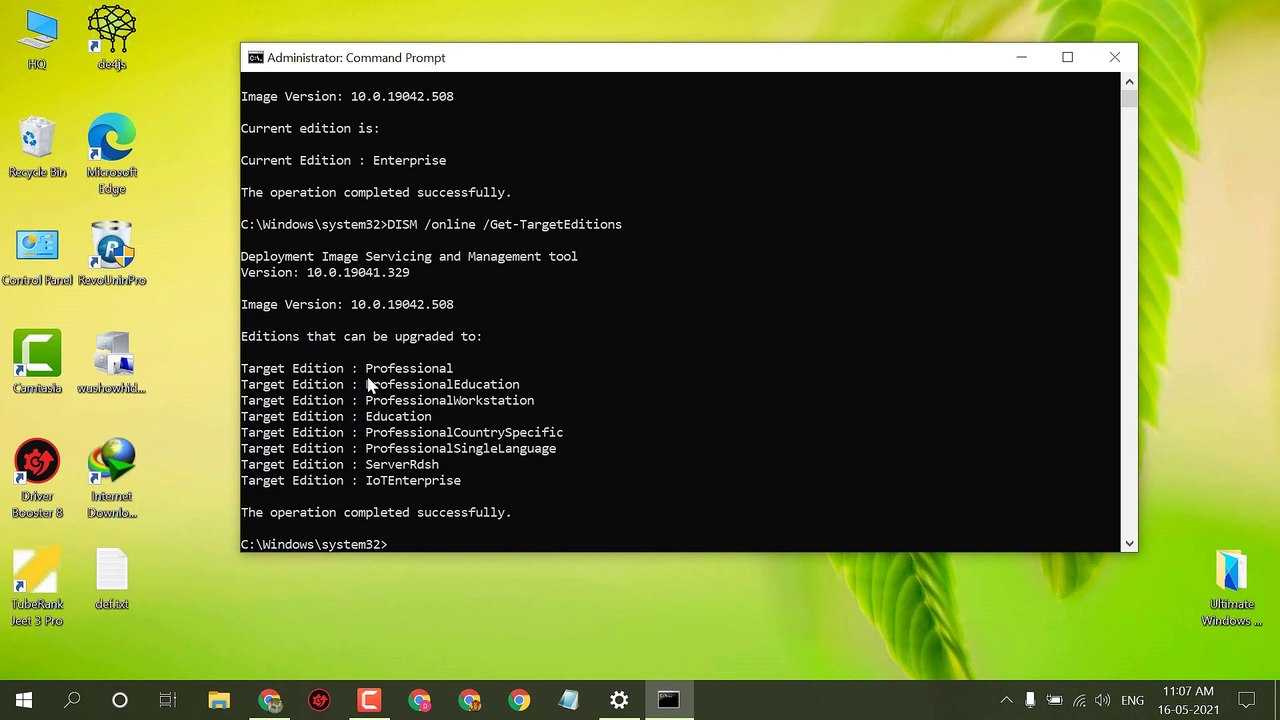Select the TubeRank Jeet 3 Pro shortcut
1280x720 pixels.
[37, 588]
